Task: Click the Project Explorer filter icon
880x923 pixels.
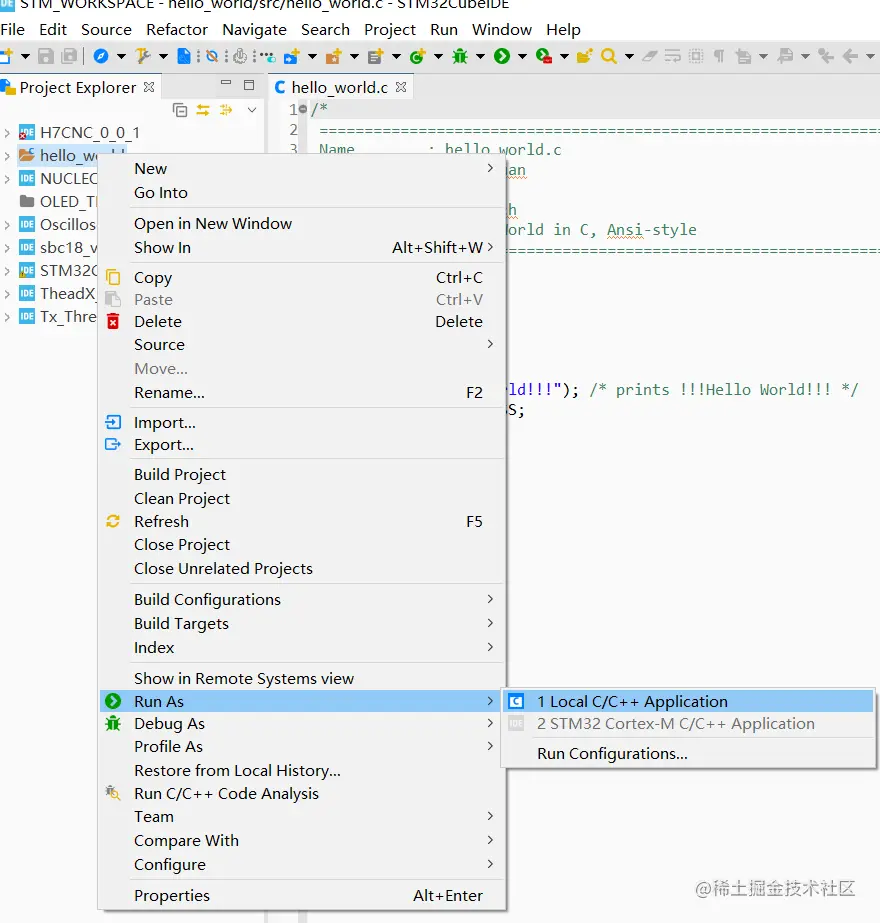Action: [x=226, y=110]
